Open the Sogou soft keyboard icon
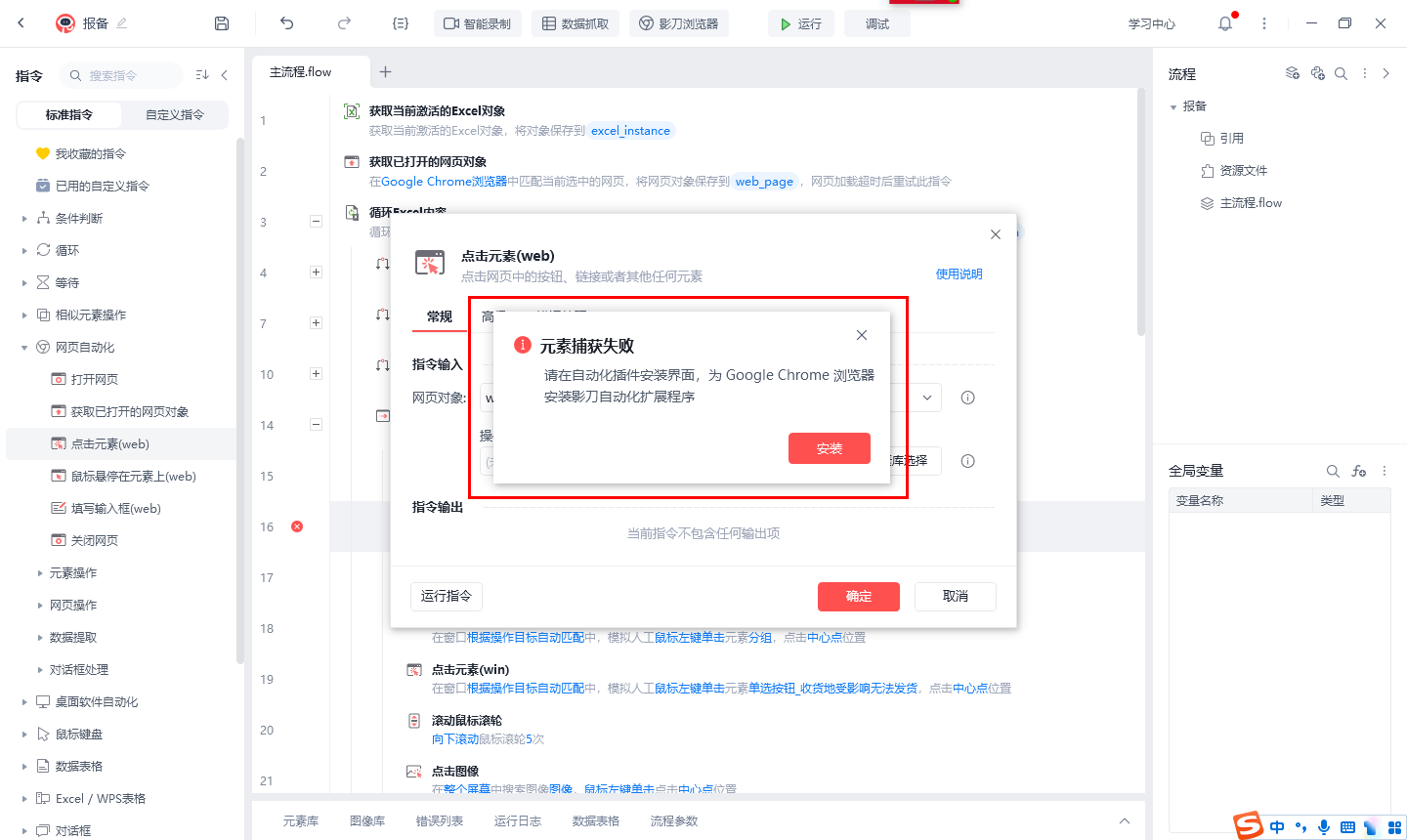 pyautogui.click(x=1347, y=827)
